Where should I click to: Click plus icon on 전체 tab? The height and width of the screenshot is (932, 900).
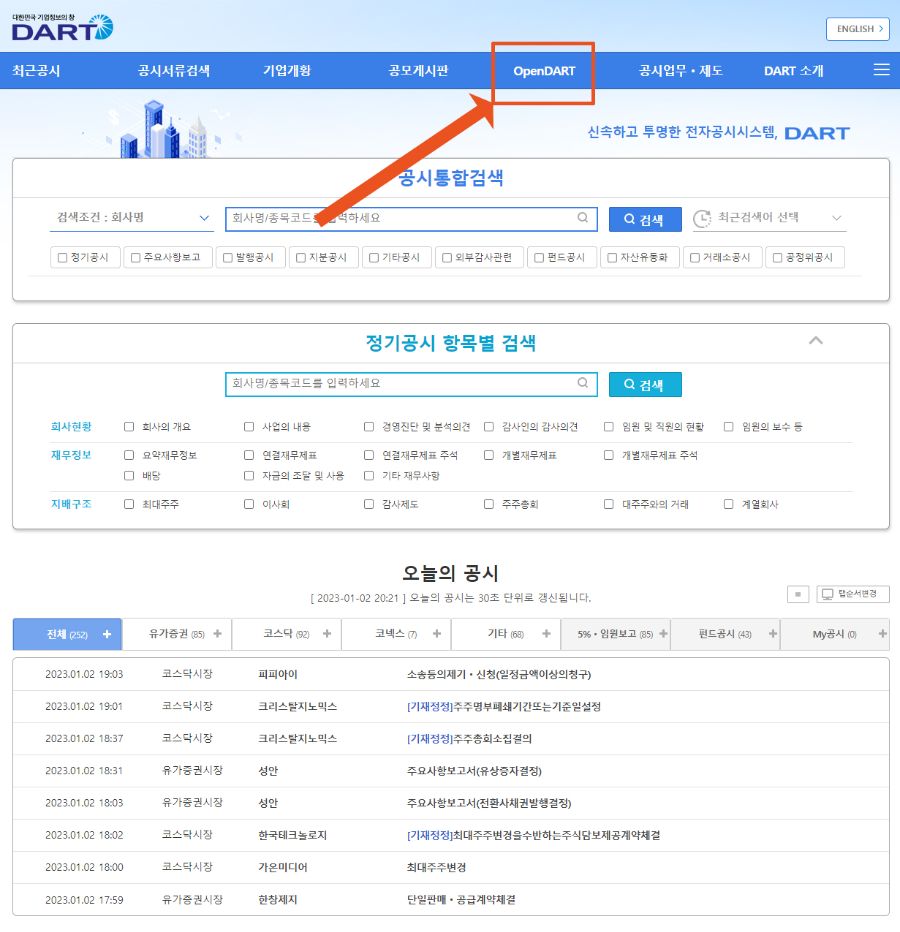pos(107,634)
